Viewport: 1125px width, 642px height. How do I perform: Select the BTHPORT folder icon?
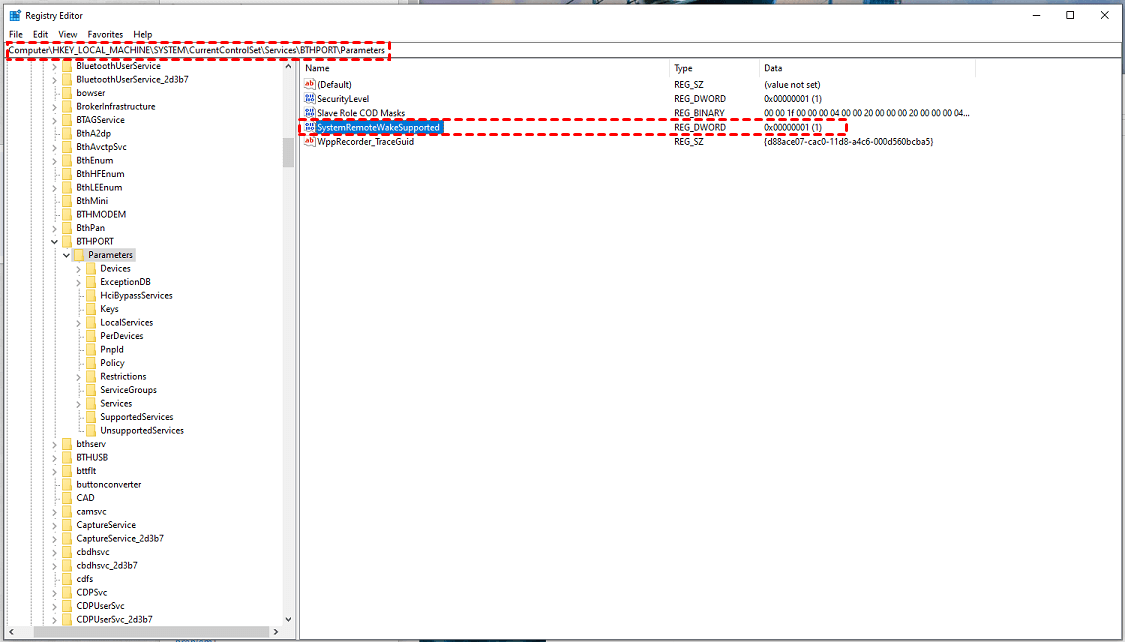pyautogui.click(x=67, y=241)
